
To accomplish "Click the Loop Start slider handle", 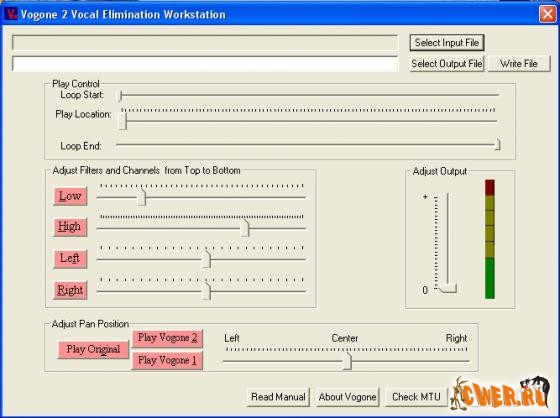I will coord(121,95).
